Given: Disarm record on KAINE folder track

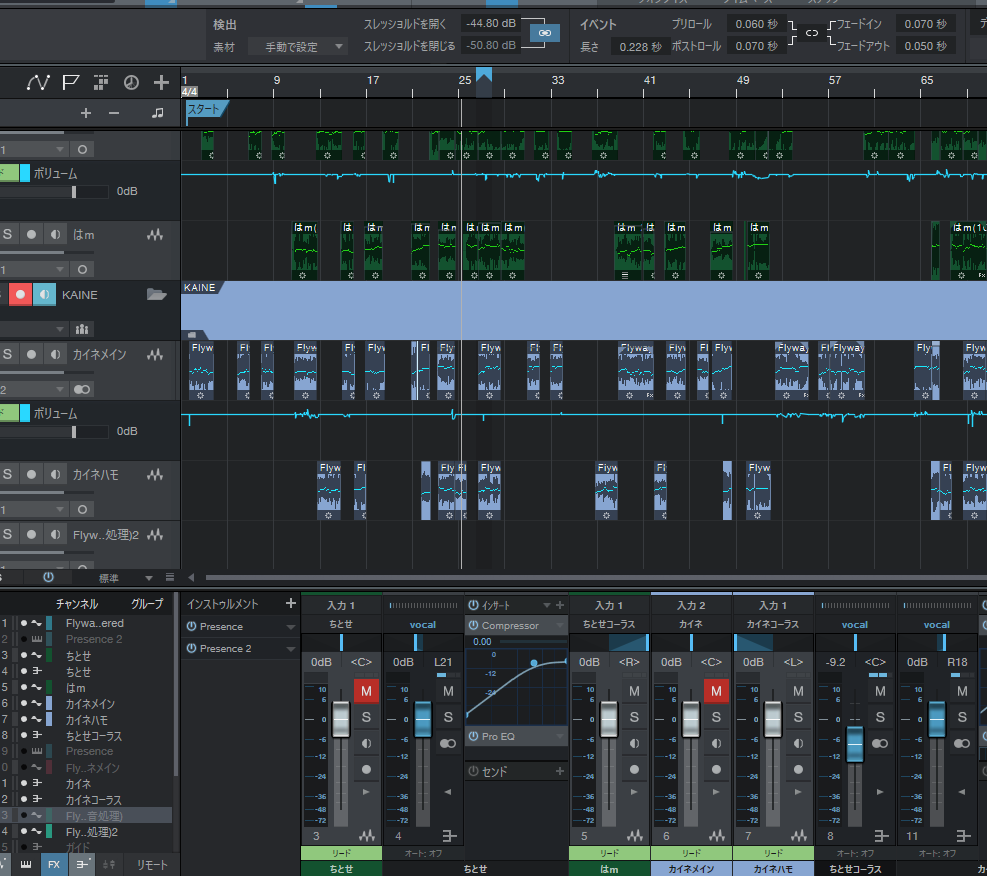Looking at the screenshot, I should coord(20,295).
